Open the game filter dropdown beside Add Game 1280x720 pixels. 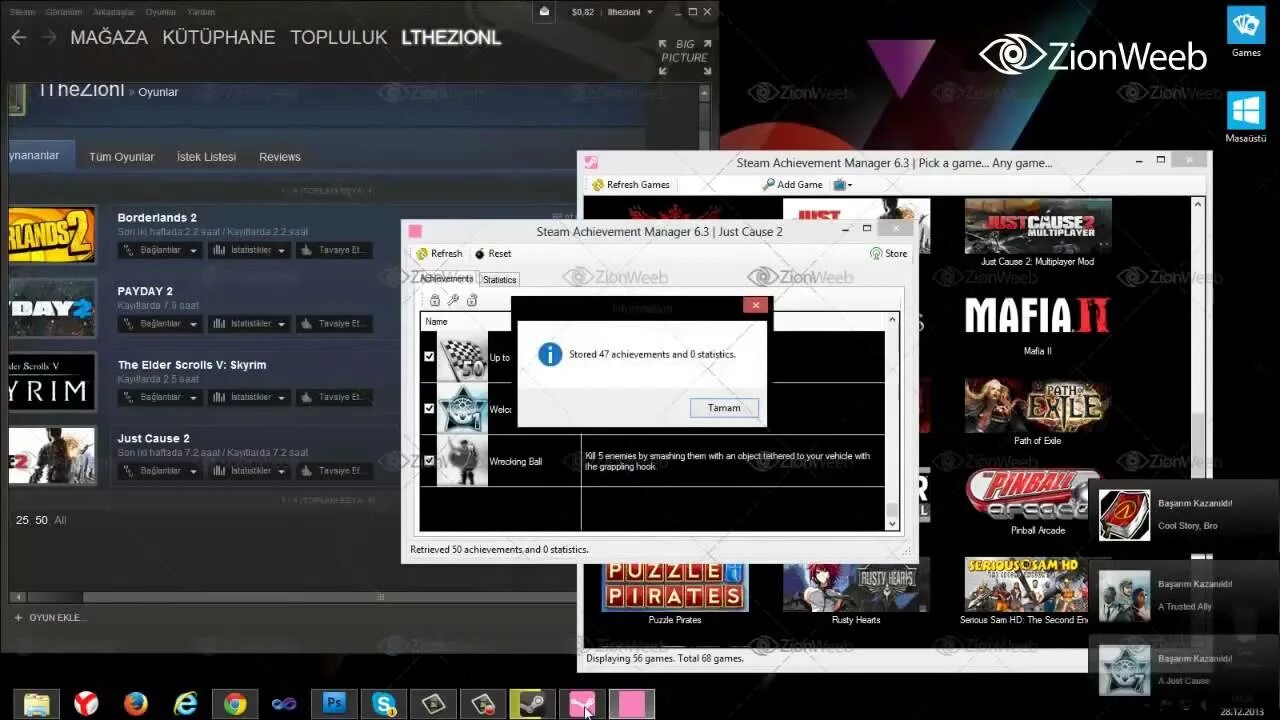pos(842,185)
